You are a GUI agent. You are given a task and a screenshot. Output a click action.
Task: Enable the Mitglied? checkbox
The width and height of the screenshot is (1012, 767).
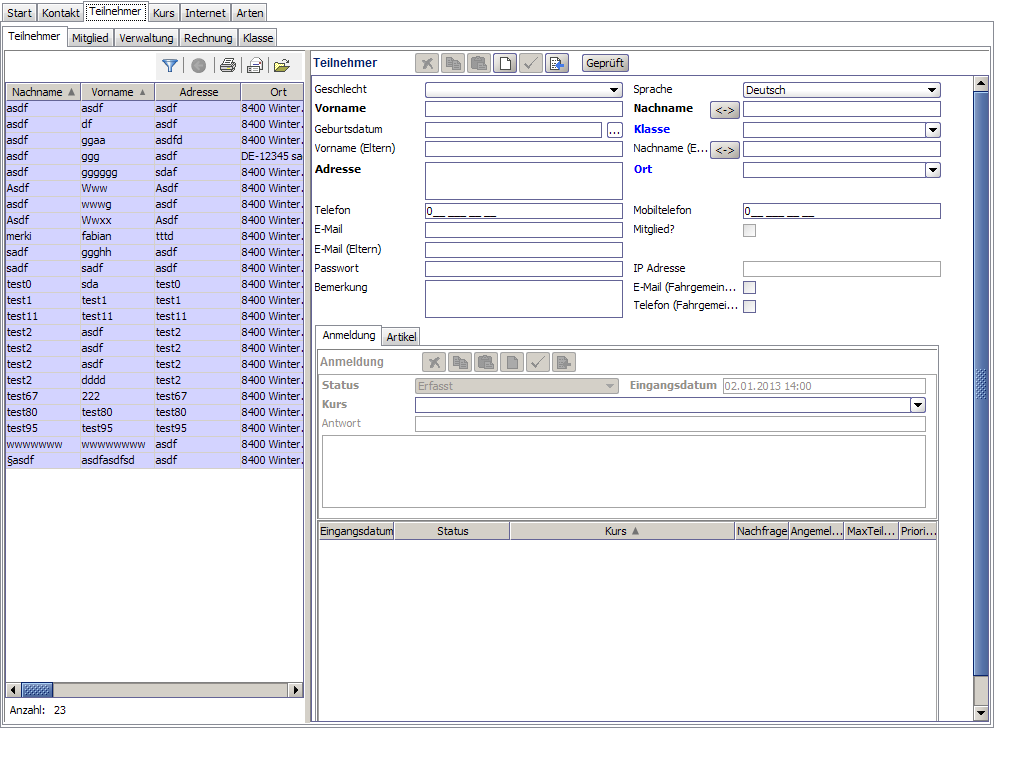(x=749, y=230)
